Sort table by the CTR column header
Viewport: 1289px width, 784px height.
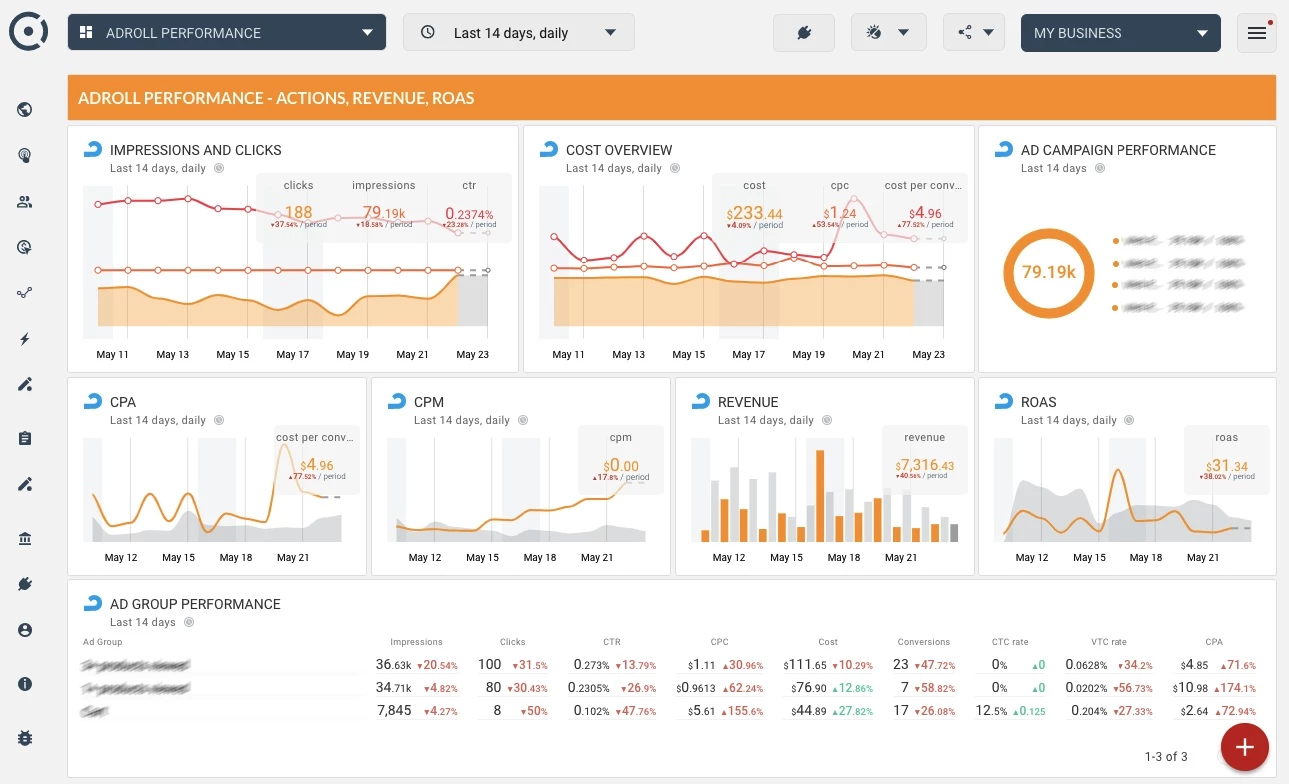612,642
